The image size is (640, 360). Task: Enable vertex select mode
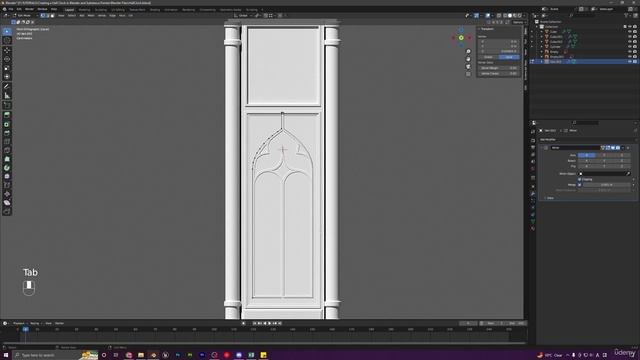point(42,16)
